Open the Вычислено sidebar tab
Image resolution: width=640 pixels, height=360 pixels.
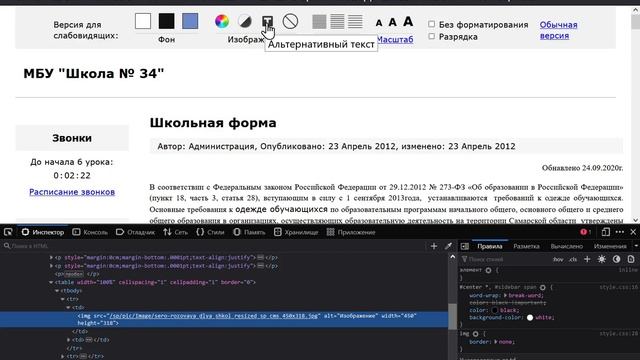point(567,246)
